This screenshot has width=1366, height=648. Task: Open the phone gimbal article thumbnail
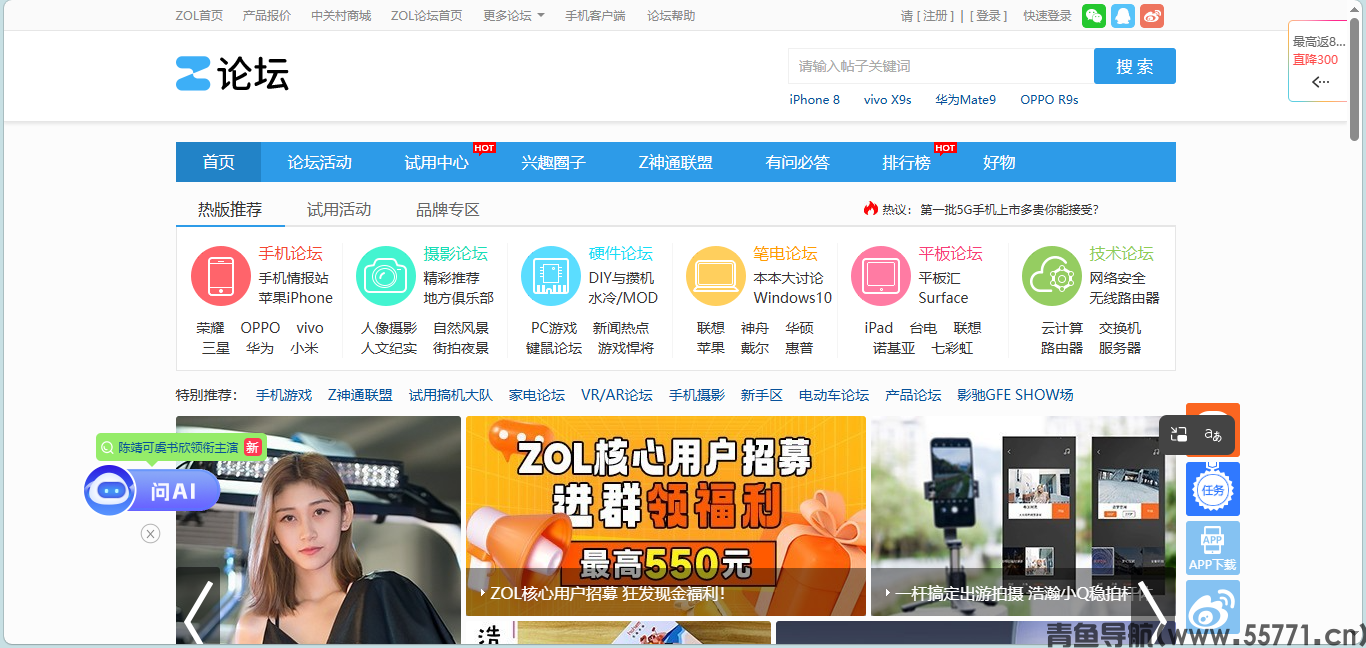tap(1023, 516)
